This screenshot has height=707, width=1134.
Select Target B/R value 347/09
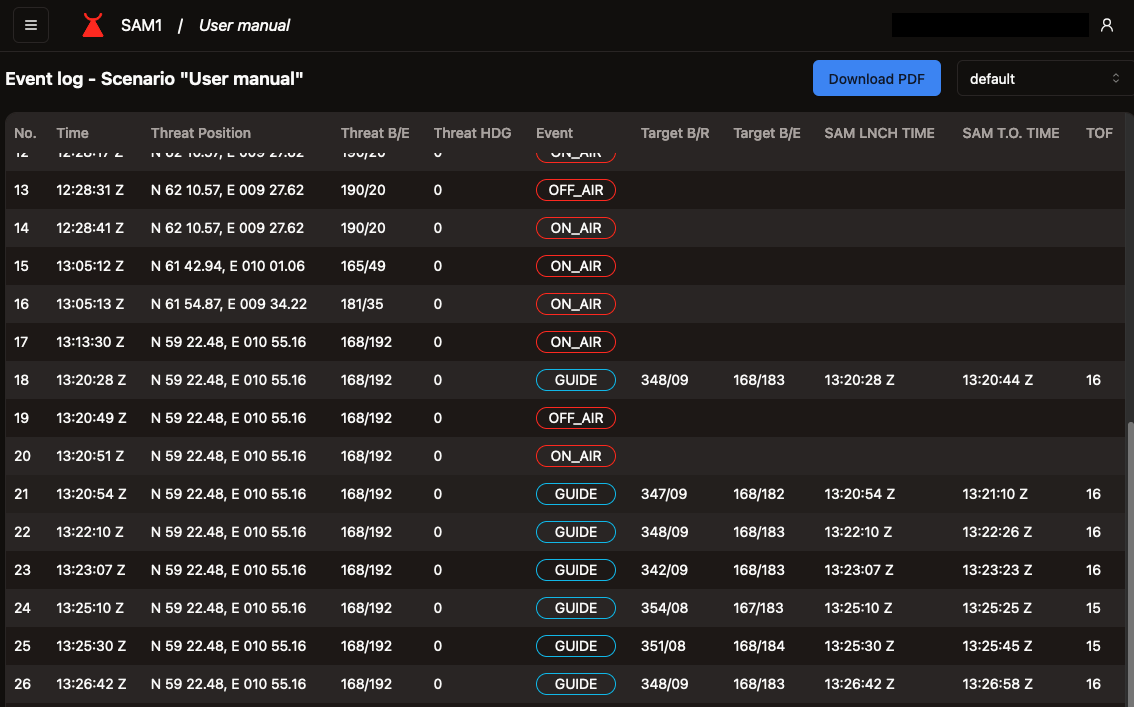tap(664, 494)
